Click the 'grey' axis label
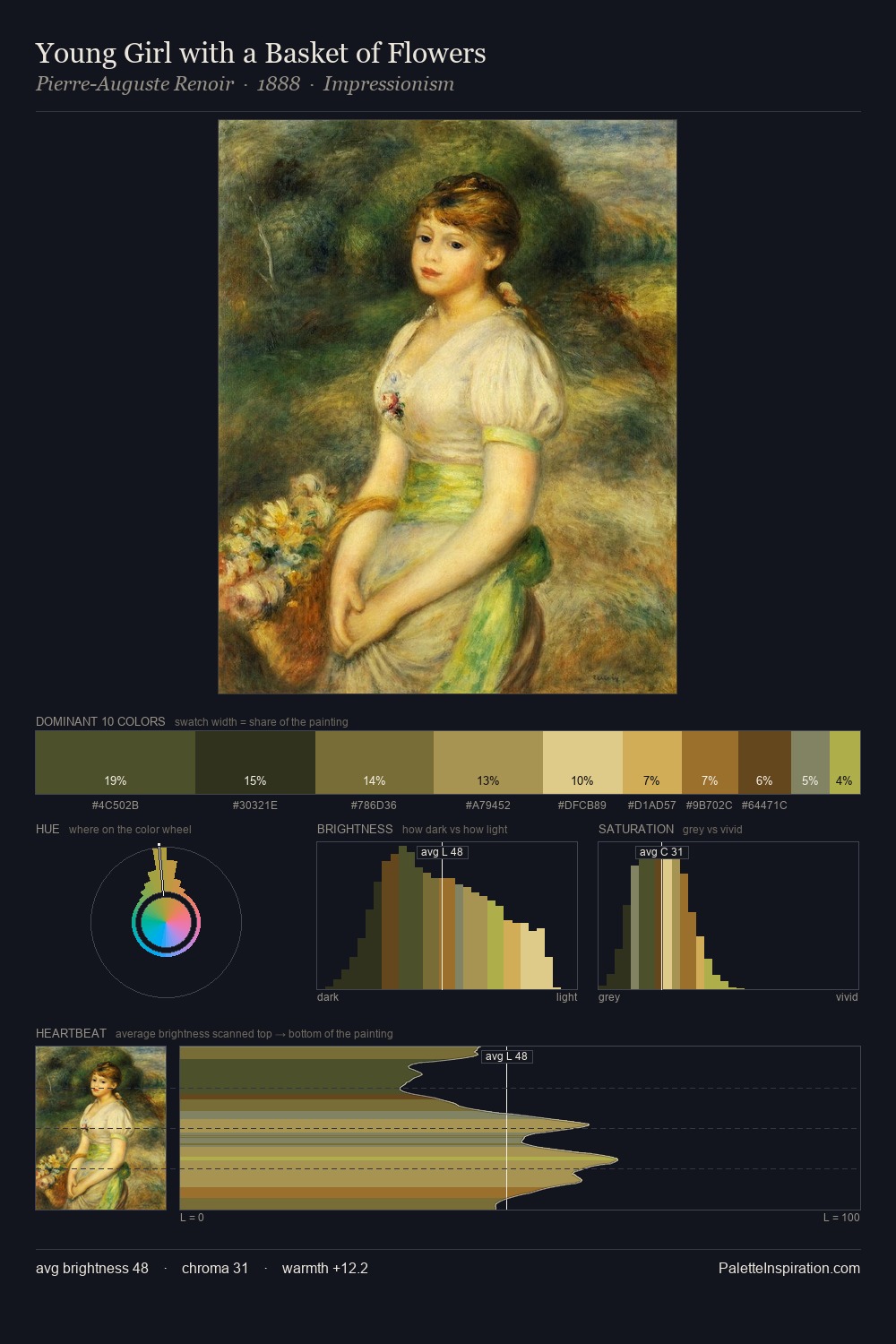 (609, 997)
